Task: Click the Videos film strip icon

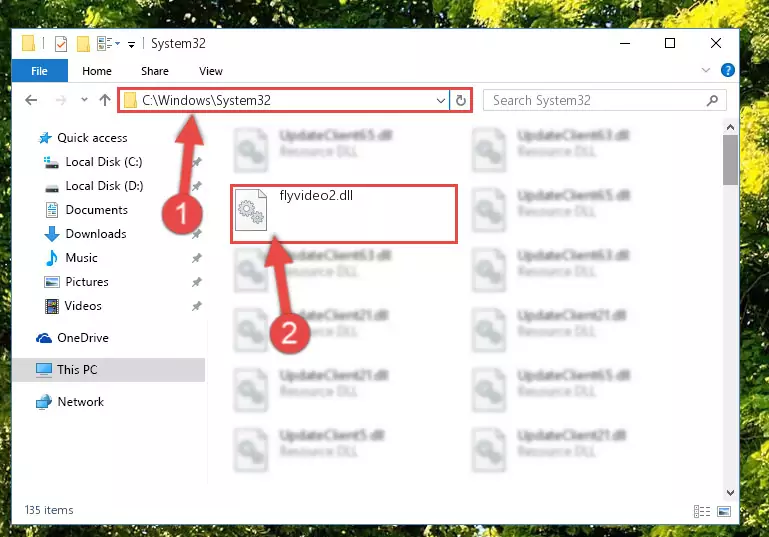Action: pos(52,306)
